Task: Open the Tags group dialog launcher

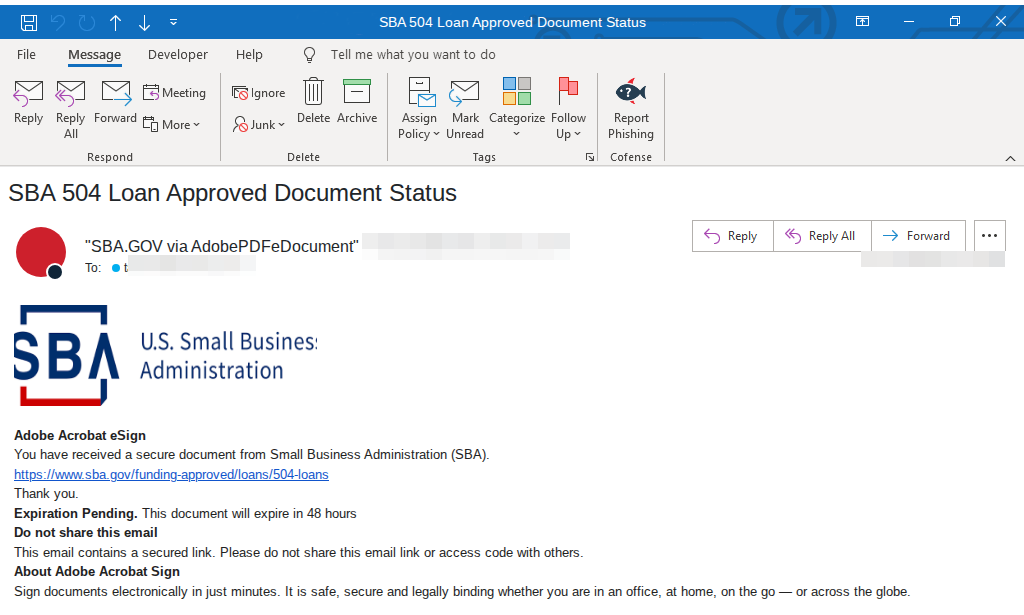Action: tap(590, 157)
